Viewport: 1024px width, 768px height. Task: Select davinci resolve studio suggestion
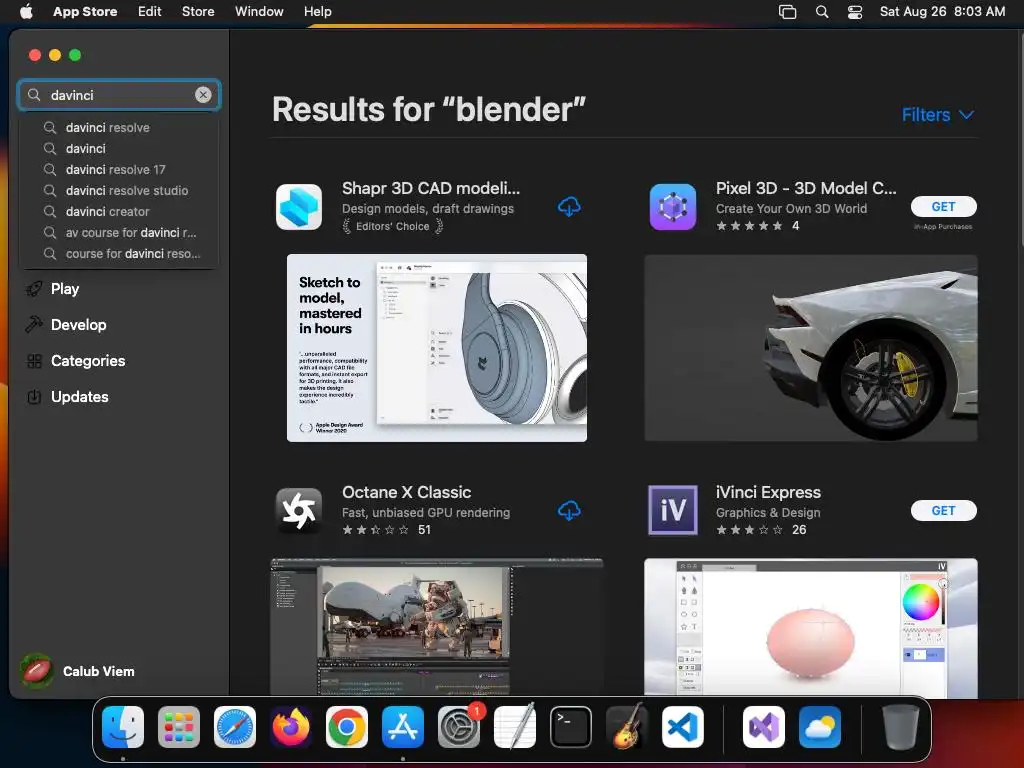pyautogui.click(x=127, y=190)
